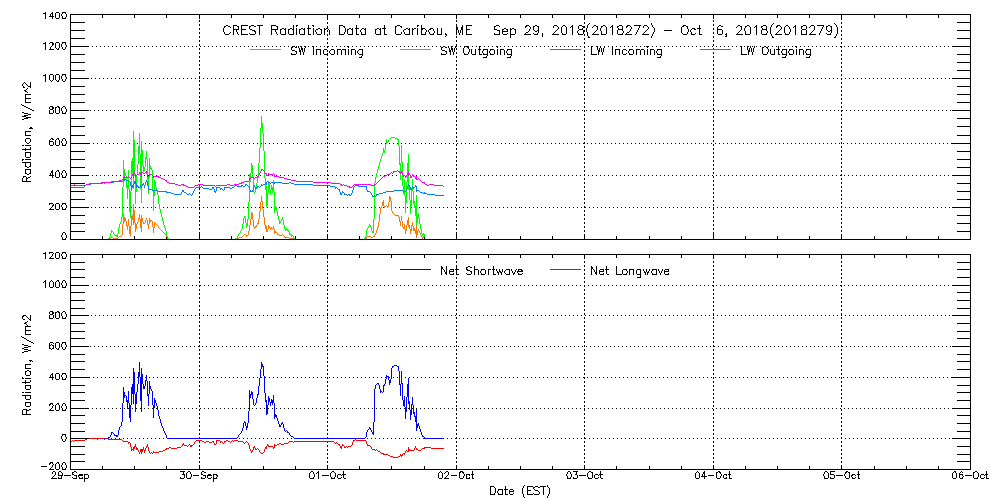Select the 03-Oct date tick label

[584, 477]
